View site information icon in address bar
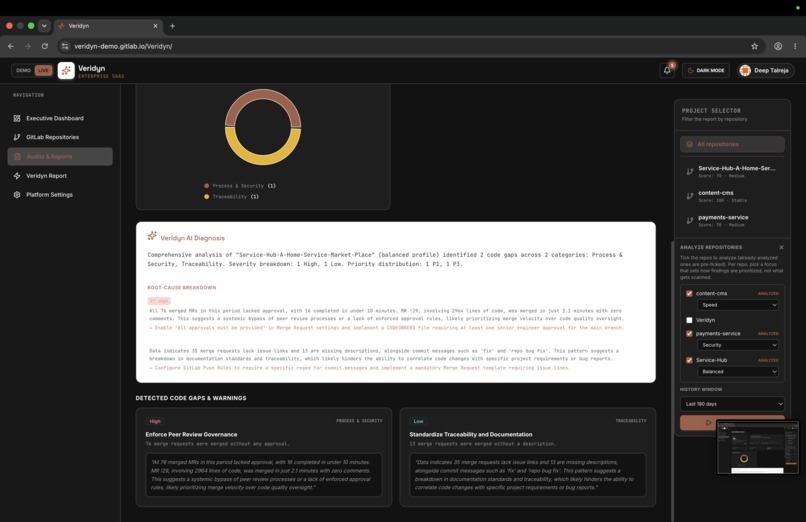 click(x=65, y=46)
